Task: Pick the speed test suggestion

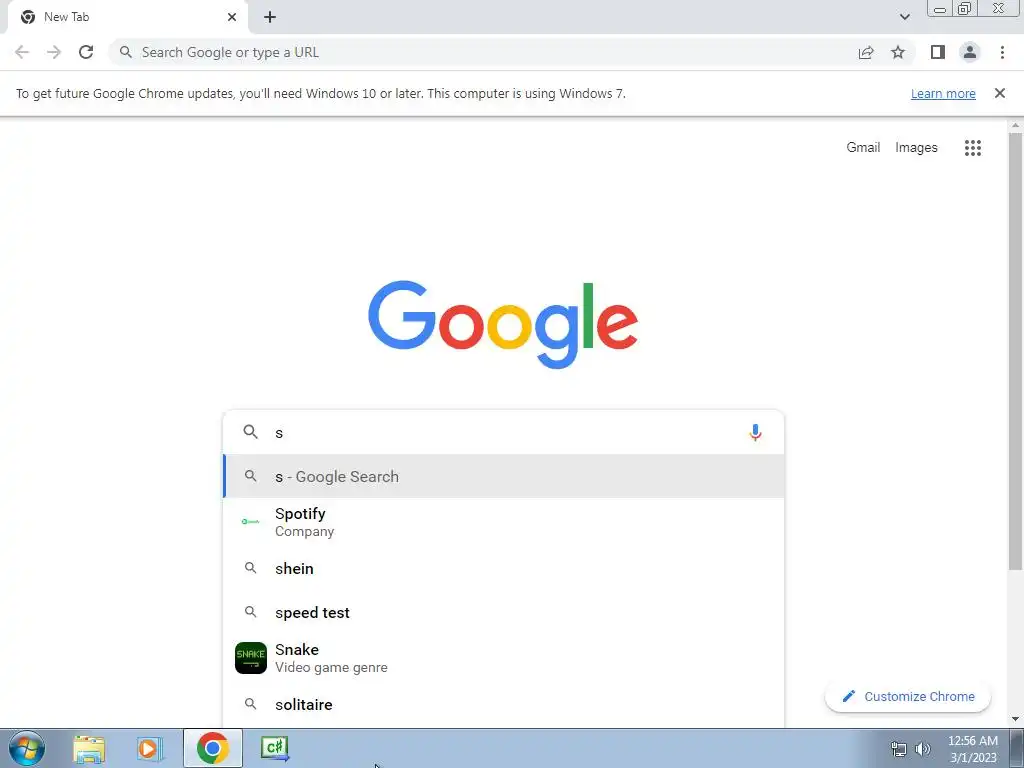Action: pos(504,613)
